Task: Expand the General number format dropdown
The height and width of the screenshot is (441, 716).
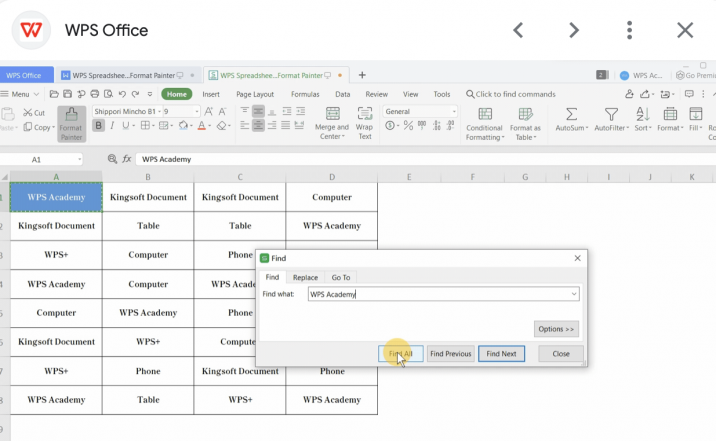Action: coord(453,112)
